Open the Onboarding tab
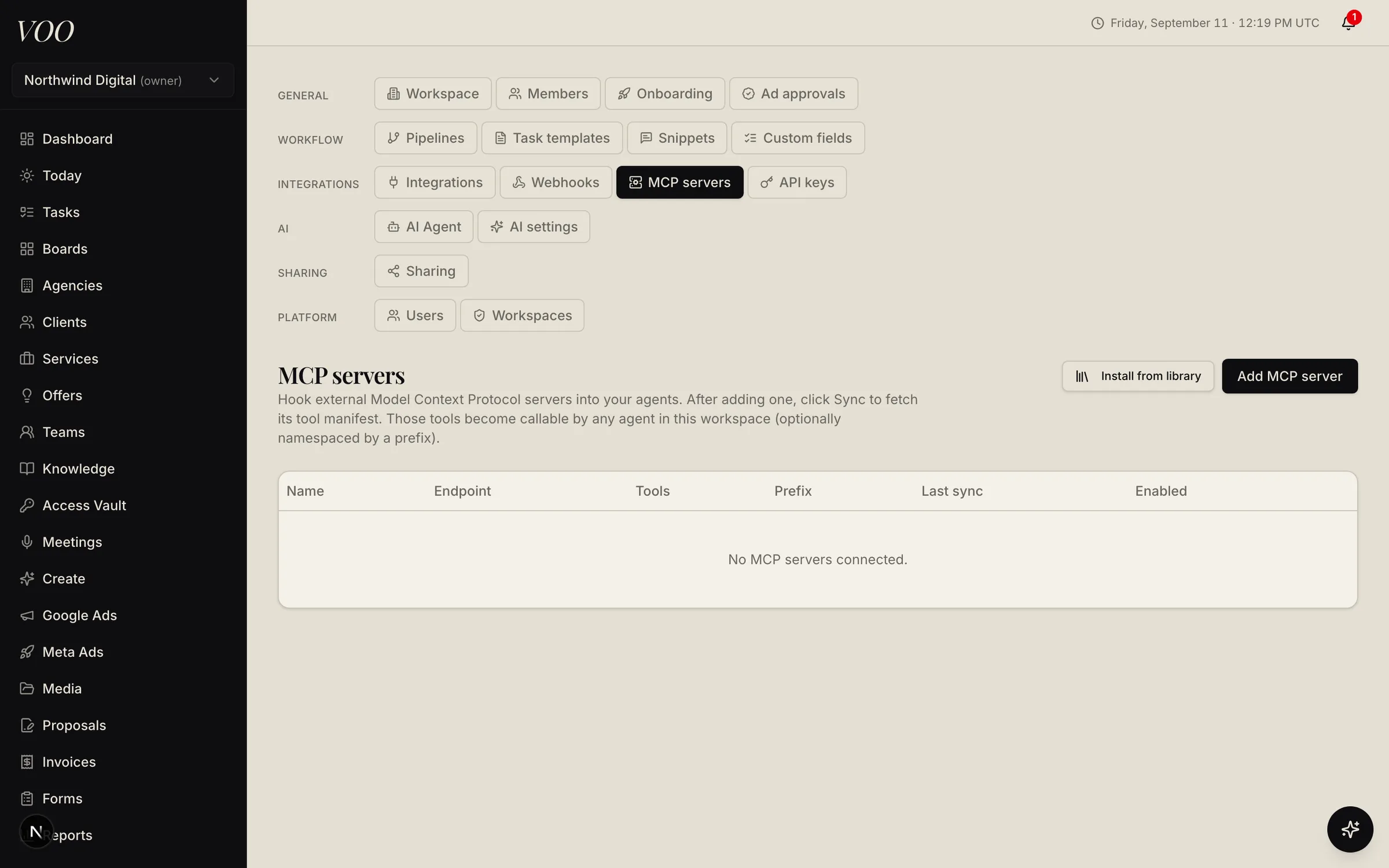The width and height of the screenshot is (1389, 868). (664, 94)
